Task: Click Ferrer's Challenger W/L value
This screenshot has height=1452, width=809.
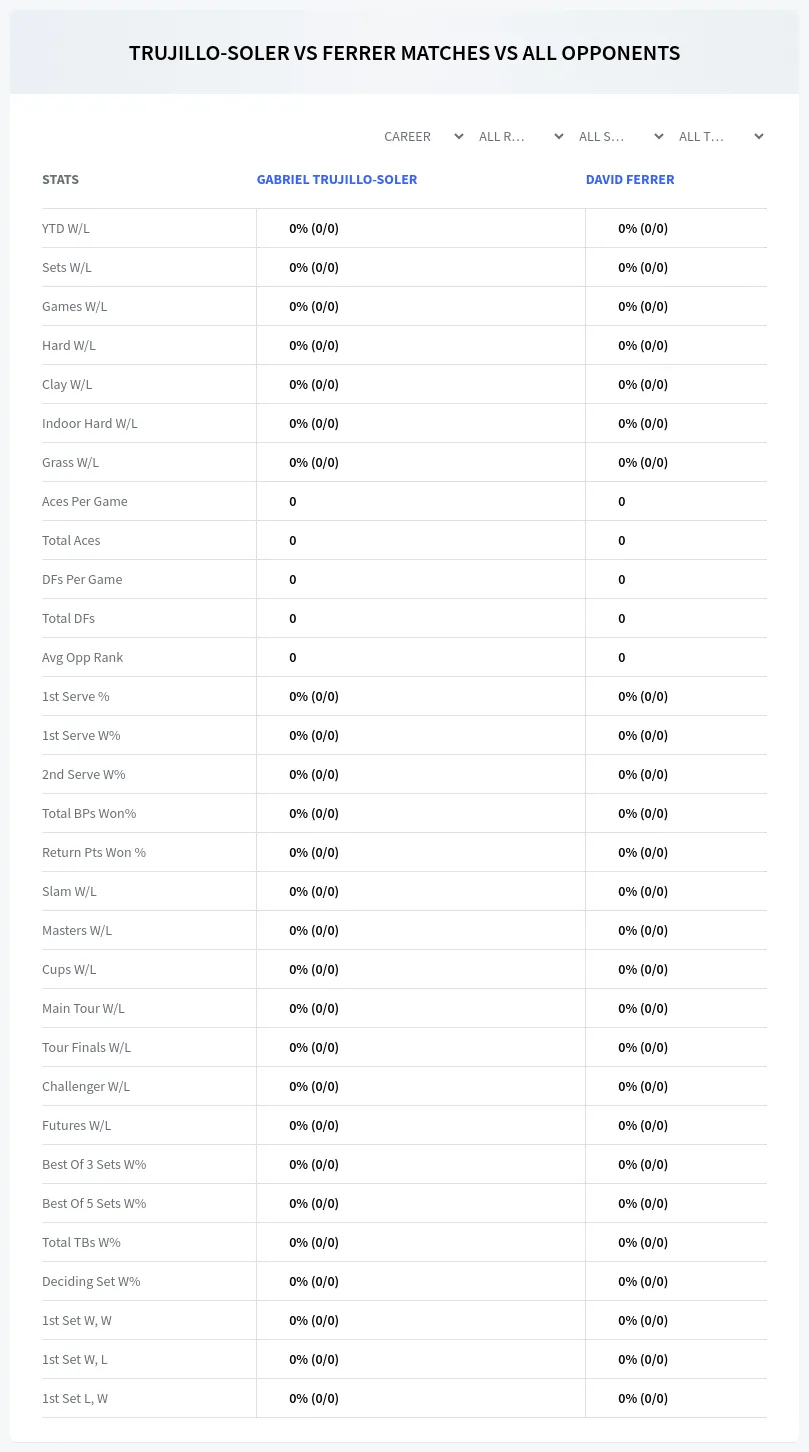Action: click(x=643, y=1086)
